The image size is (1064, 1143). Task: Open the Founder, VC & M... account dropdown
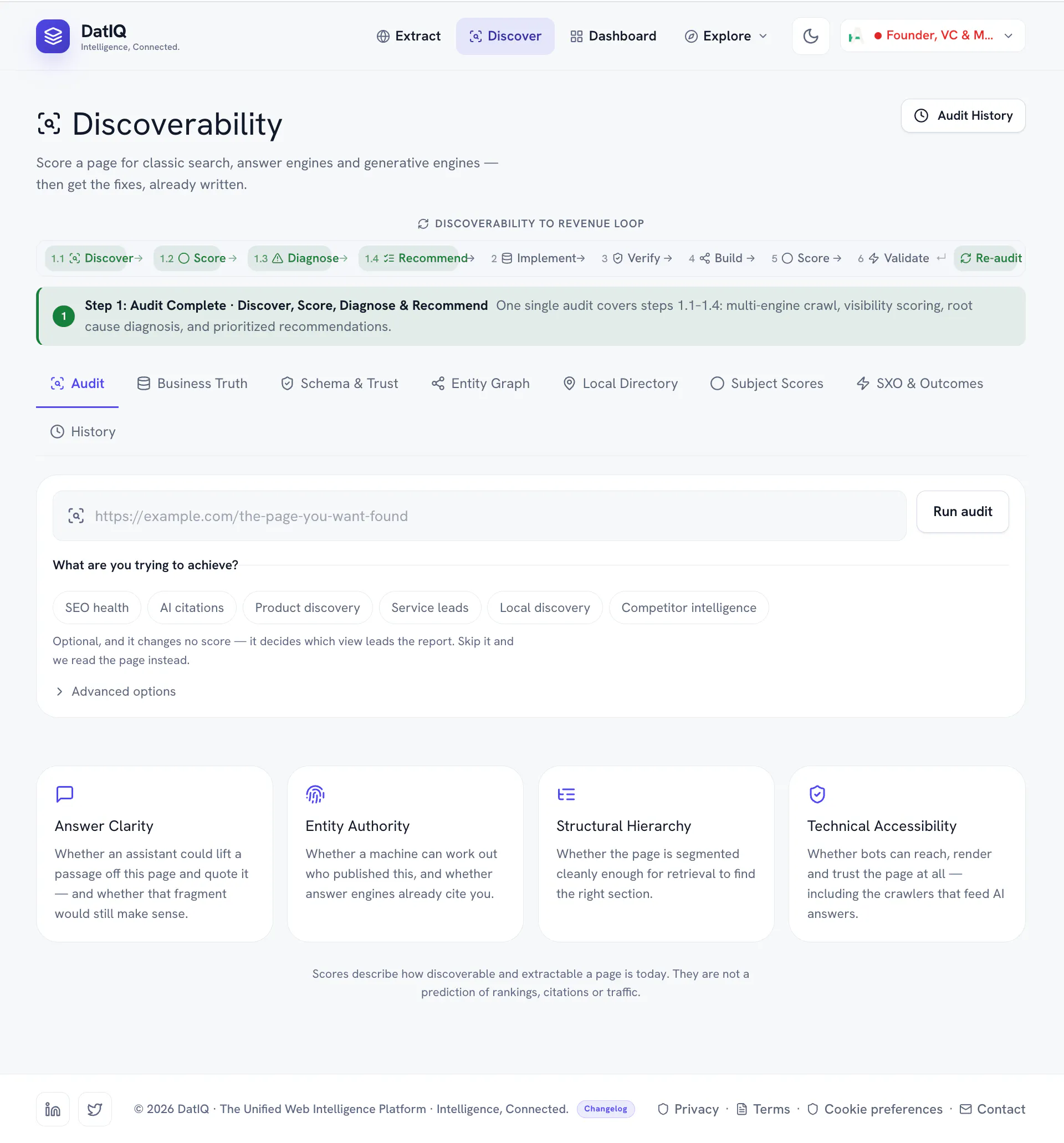[x=932, y=36]
